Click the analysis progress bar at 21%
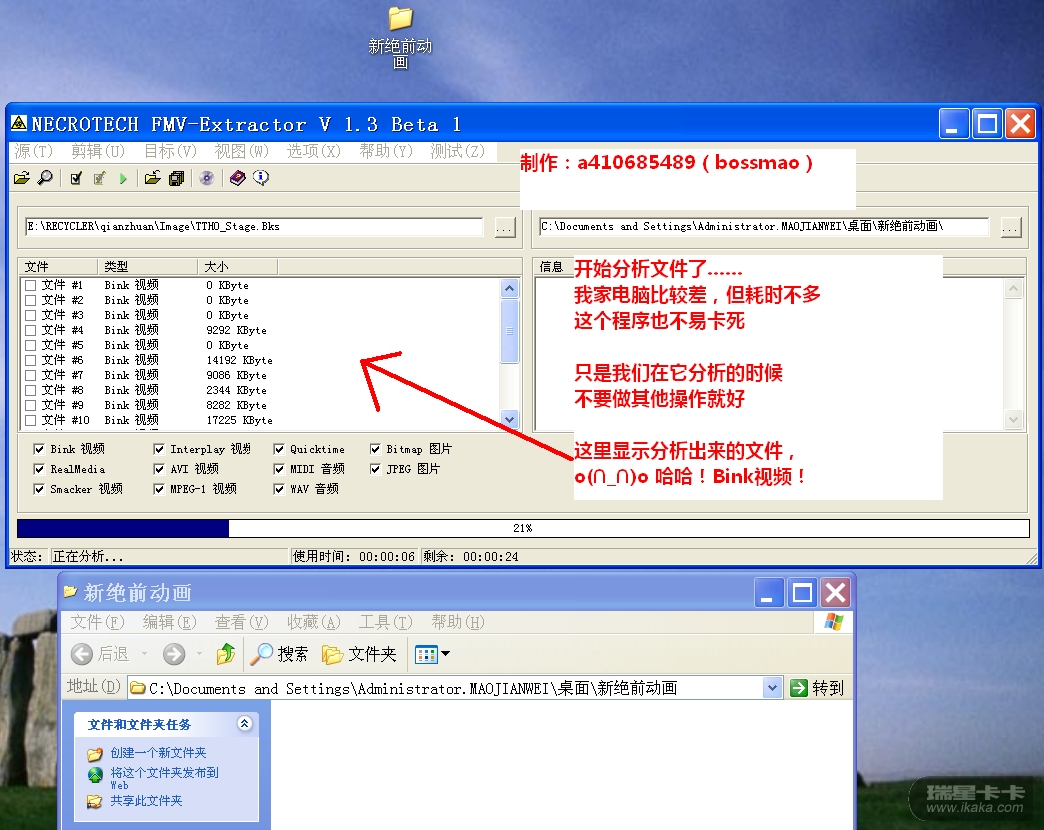This screenshot has width=1044, height=830. [523, 528]
